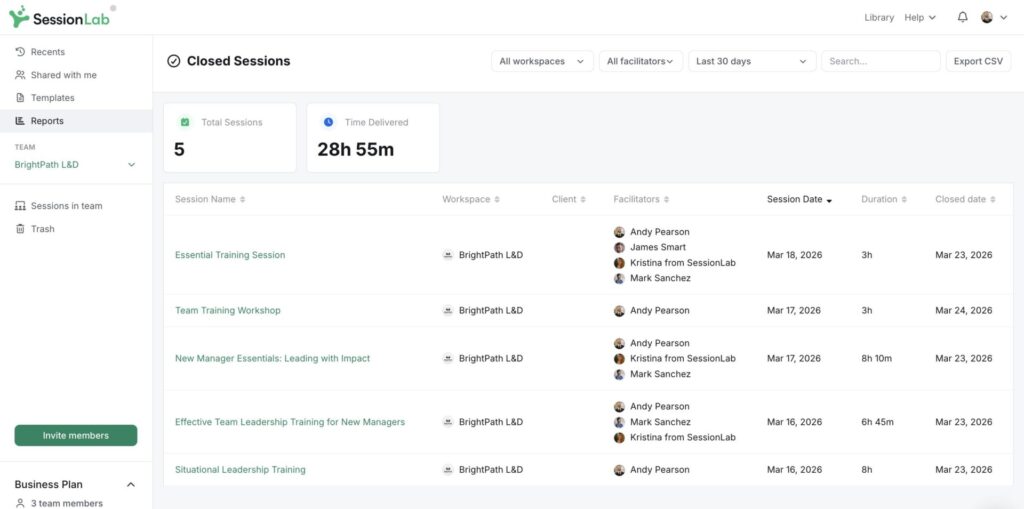1024x509 pixels.
Task: Open New Manager Essentials: Leading with Impact
Action: pyautogui.click(x=272, y=358)
